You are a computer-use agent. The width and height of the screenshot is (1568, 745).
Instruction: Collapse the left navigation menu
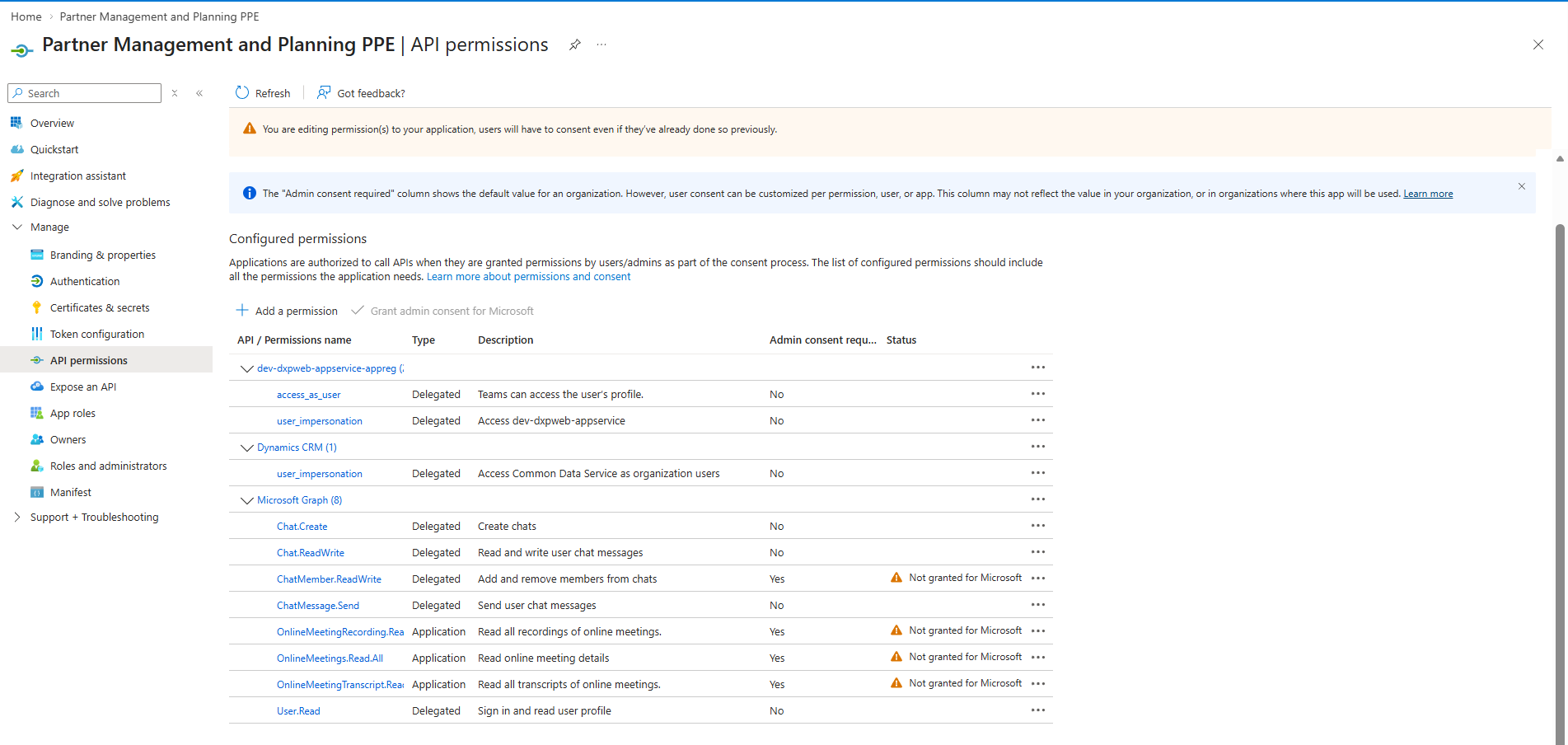199,93
